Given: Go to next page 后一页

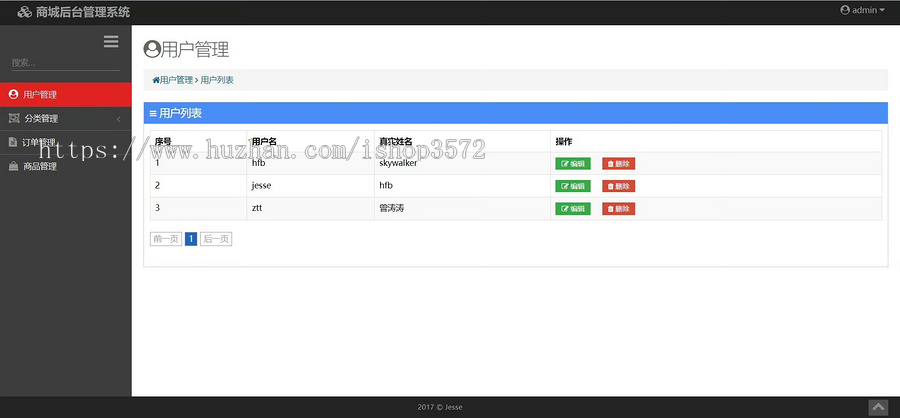Looking at the screenshot, I should (x=216, y=239).
